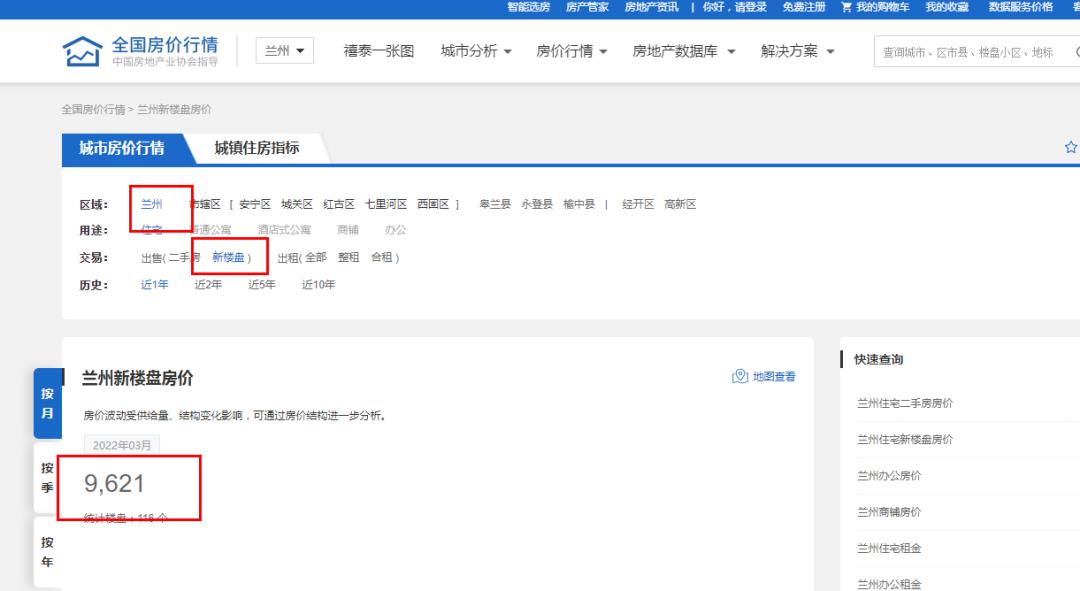Open the 地图查看 map view icon
Screen dimensions: 1080x591
tap(740, 377)
